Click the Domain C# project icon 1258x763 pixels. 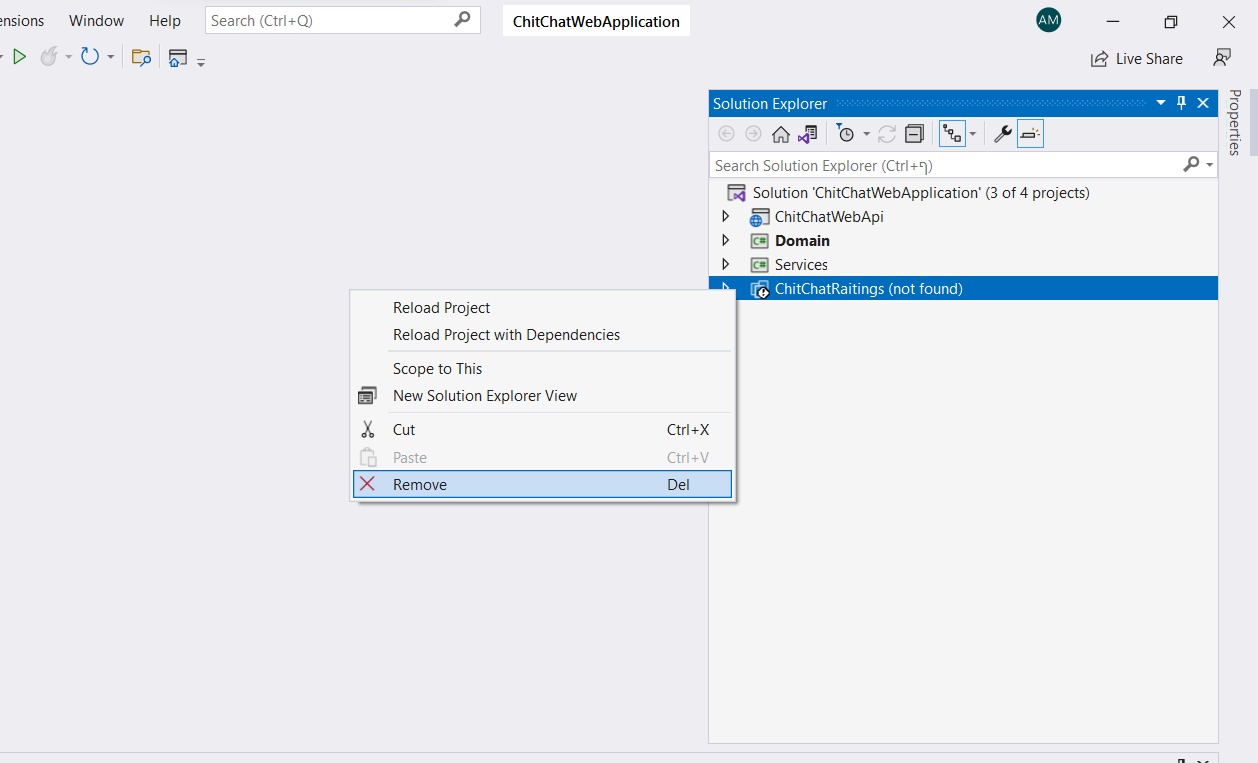pos(760,241)
